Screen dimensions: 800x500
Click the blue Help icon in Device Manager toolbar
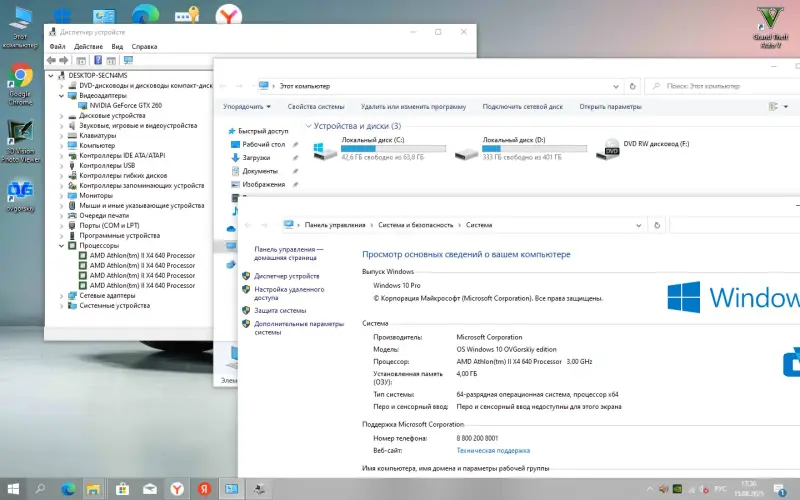point(98,60)
